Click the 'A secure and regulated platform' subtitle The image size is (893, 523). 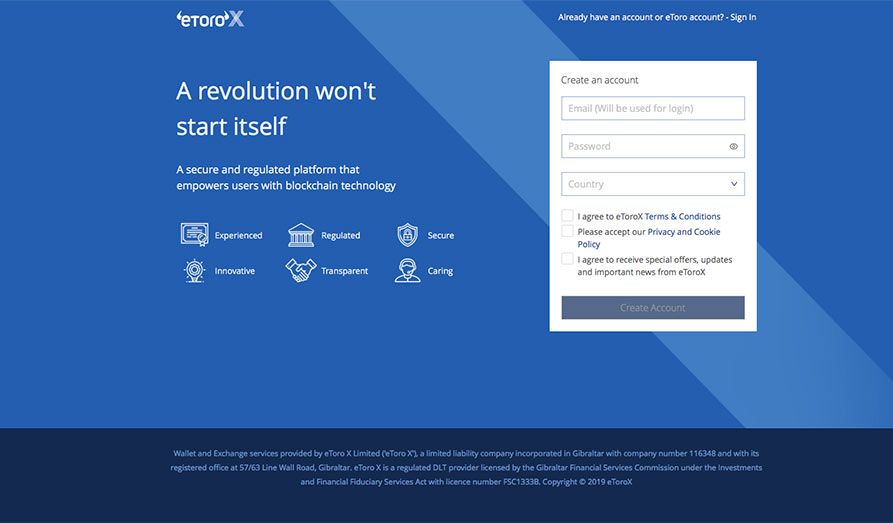[286, 178]
